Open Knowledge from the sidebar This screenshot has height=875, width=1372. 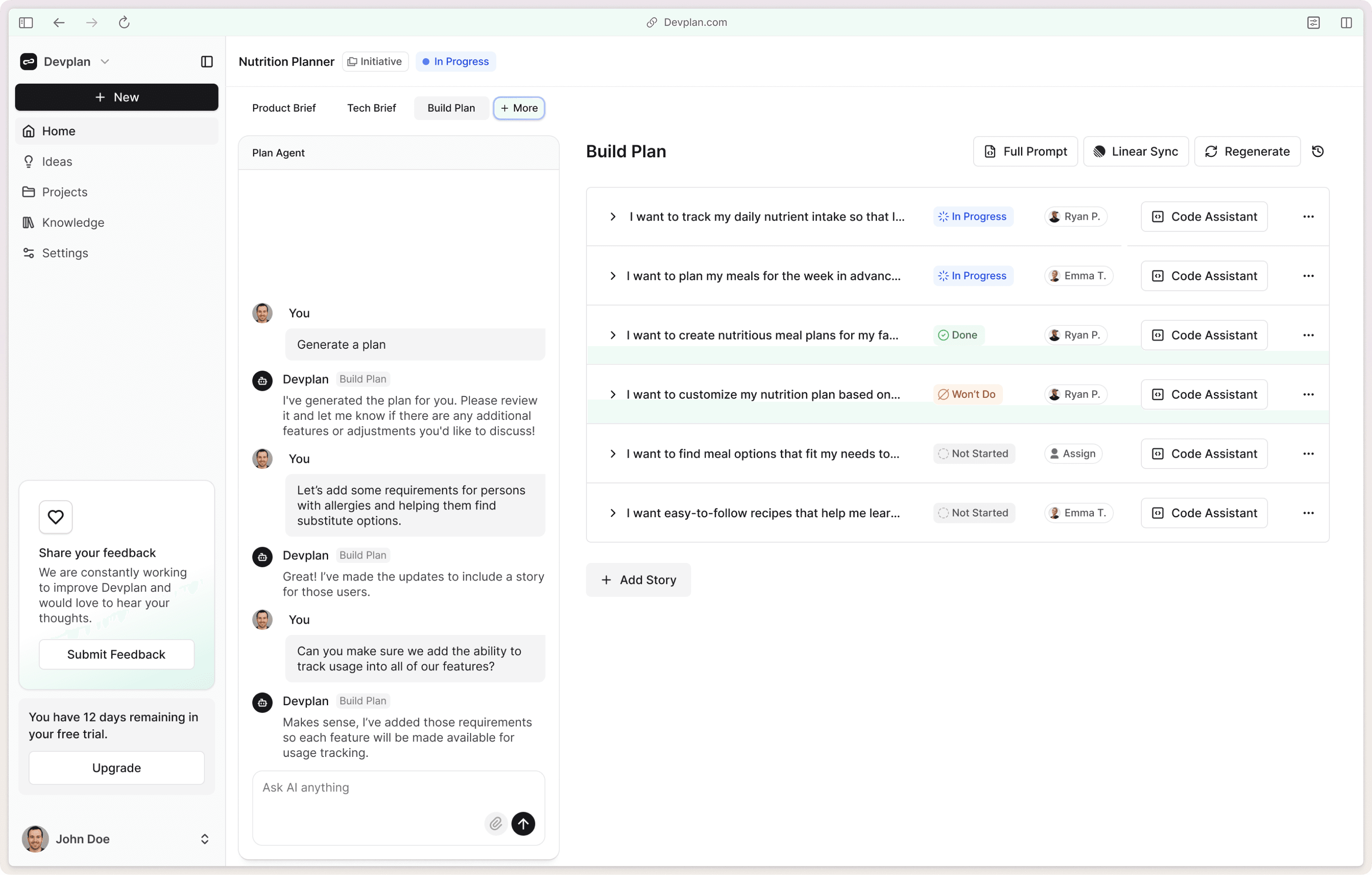pyautogui.click(x=73, y=222)
